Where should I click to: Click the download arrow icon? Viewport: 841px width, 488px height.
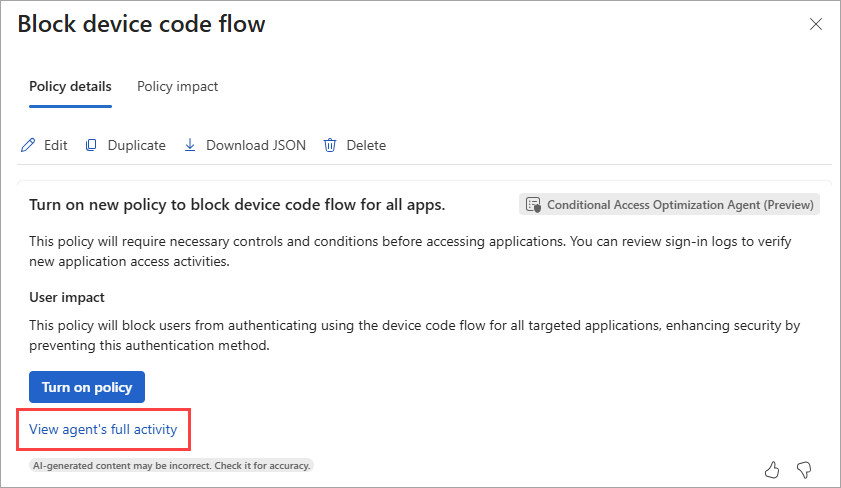[x=190, y=145]
